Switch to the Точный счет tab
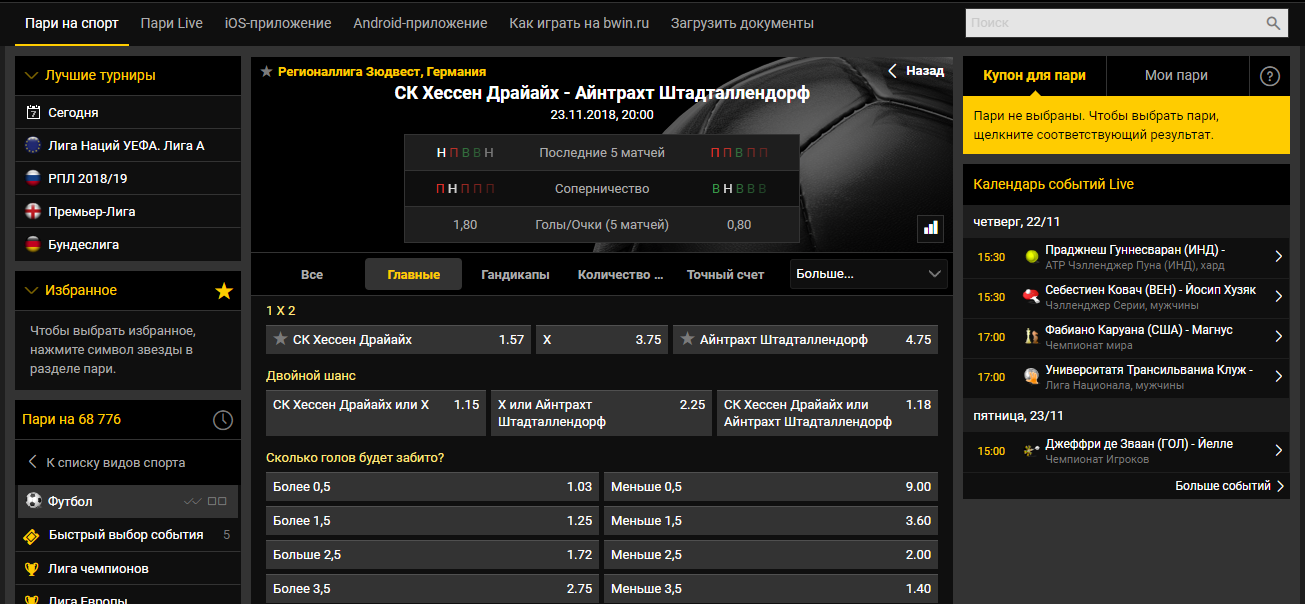The width and height of the screenshot is (1305, 604). click(x=725, y=274)
